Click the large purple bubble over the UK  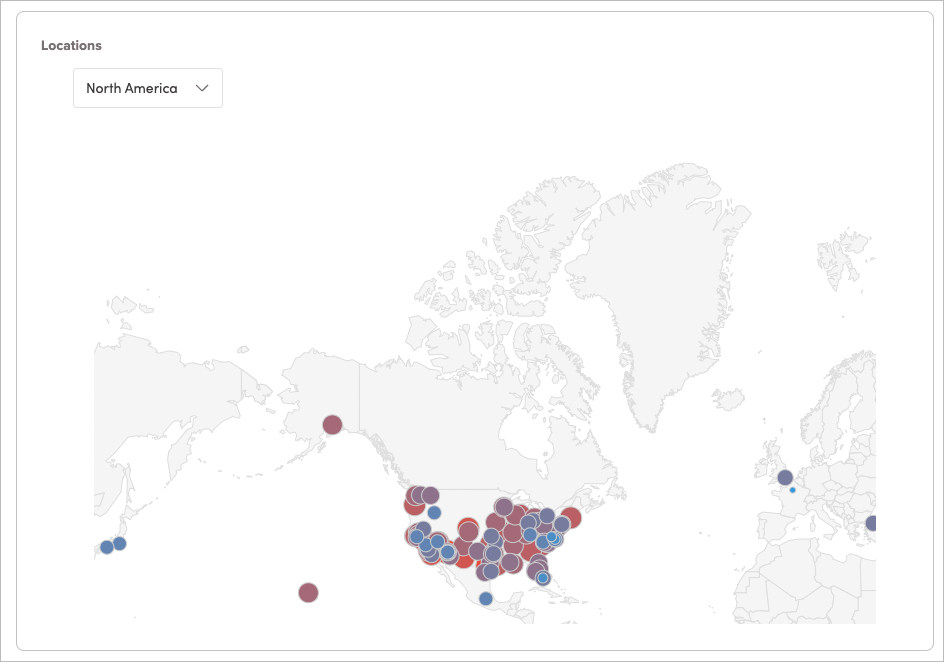pos(785,478)
